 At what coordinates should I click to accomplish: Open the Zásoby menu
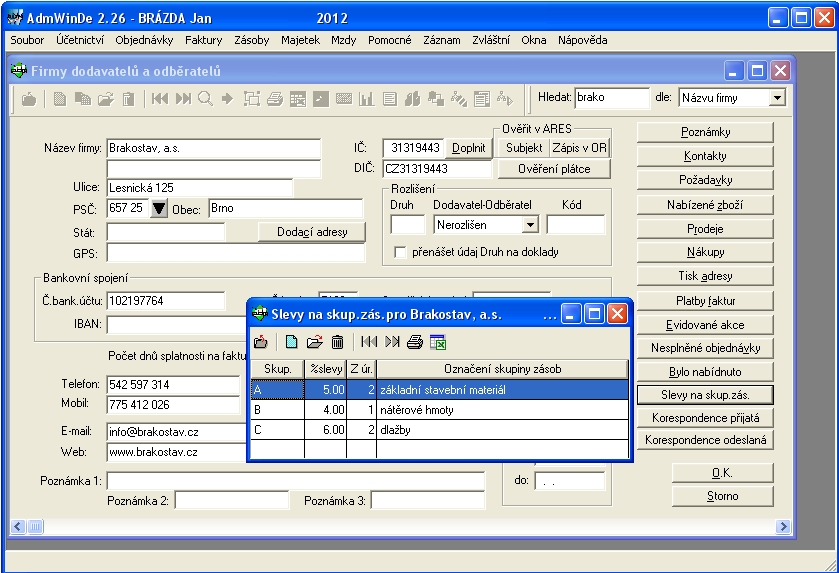(251, 40)
